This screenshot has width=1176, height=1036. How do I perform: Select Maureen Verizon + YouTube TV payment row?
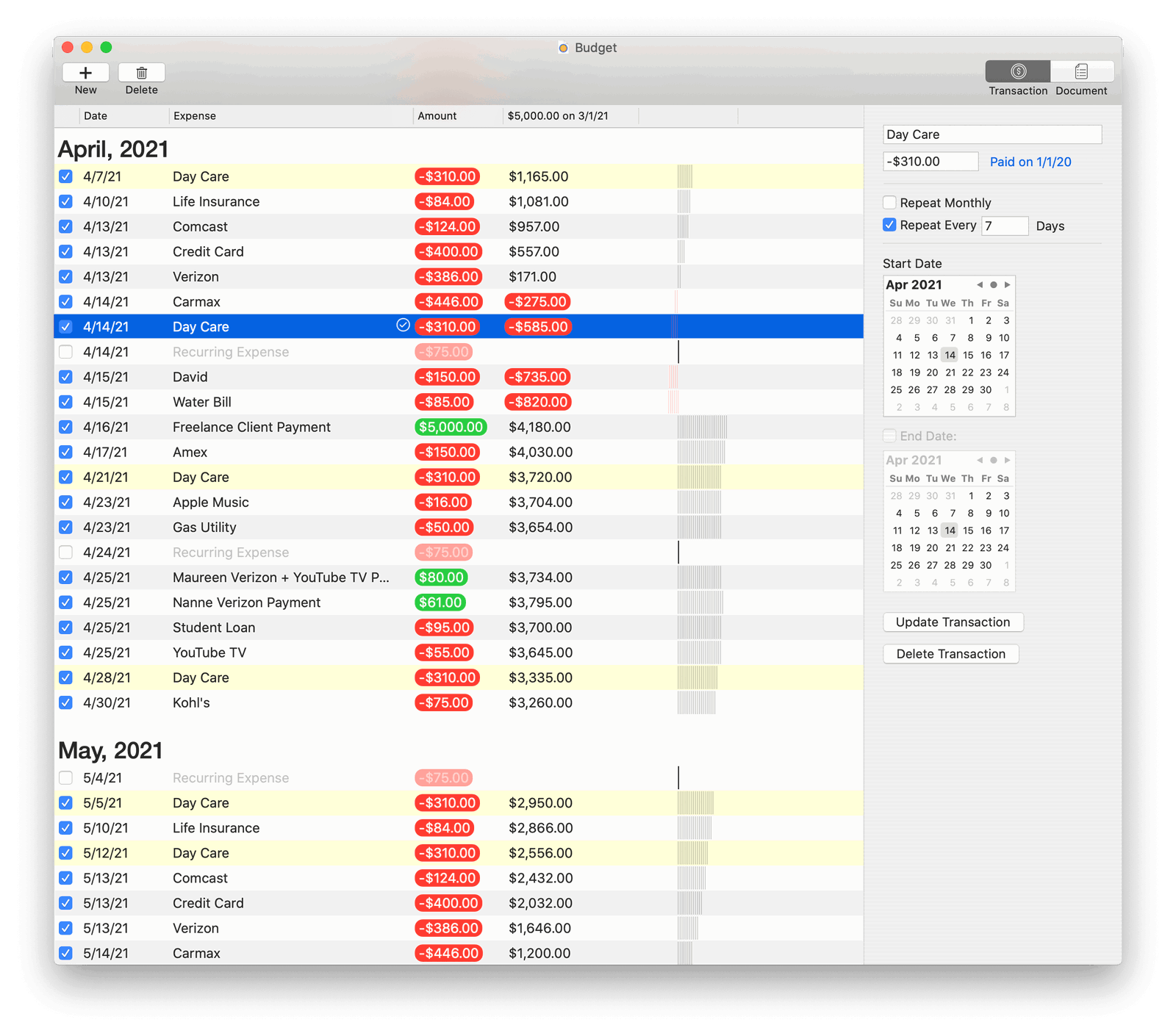(459, 578)
